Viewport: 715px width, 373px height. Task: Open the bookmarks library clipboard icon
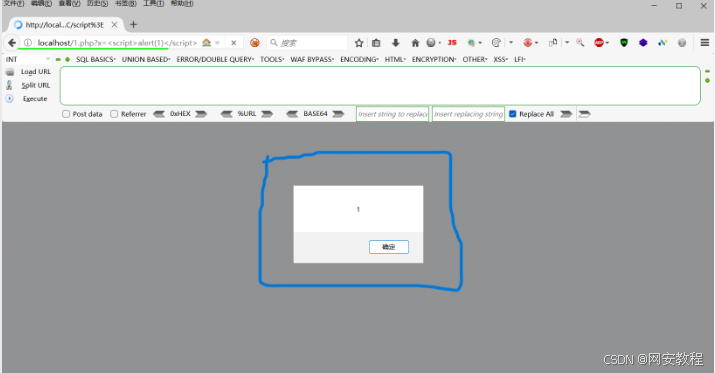pos(376,43)
